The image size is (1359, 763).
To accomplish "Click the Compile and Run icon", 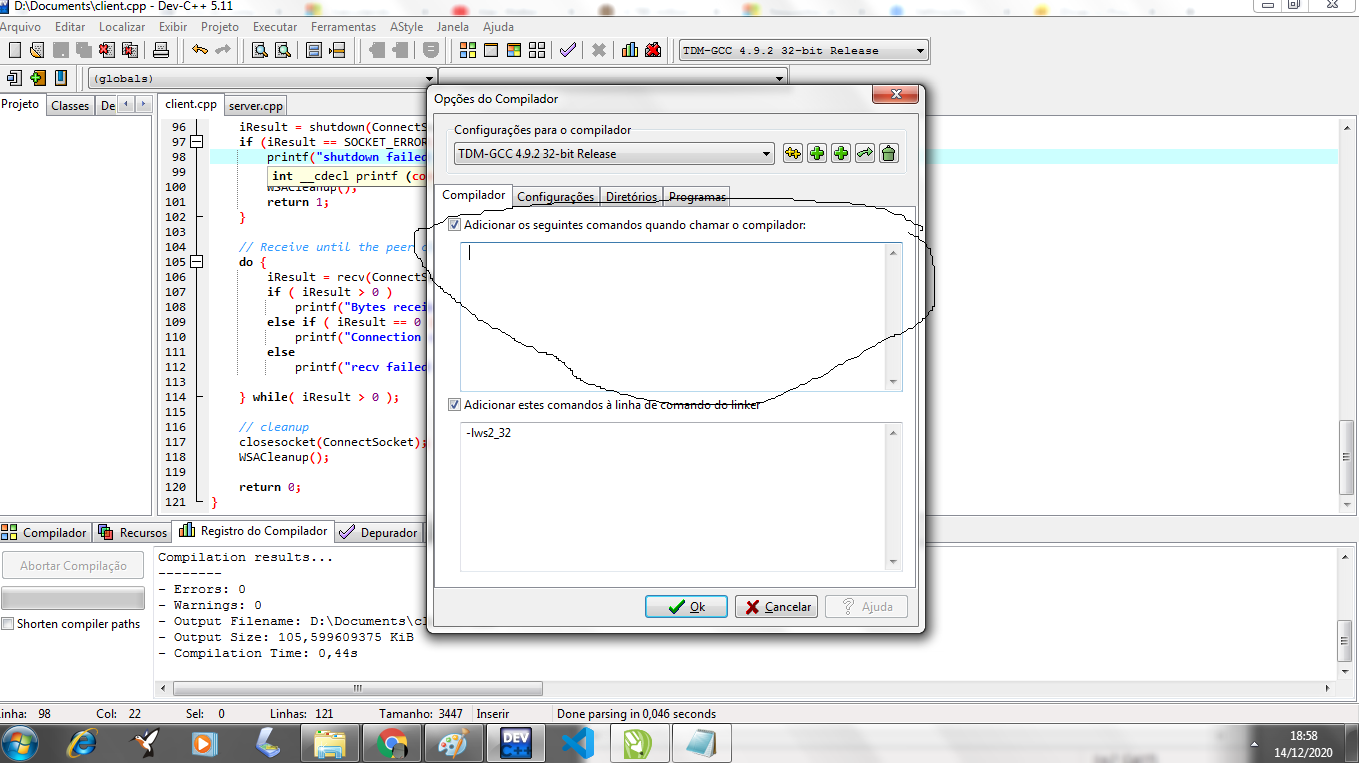I will [x=514, y=50].
